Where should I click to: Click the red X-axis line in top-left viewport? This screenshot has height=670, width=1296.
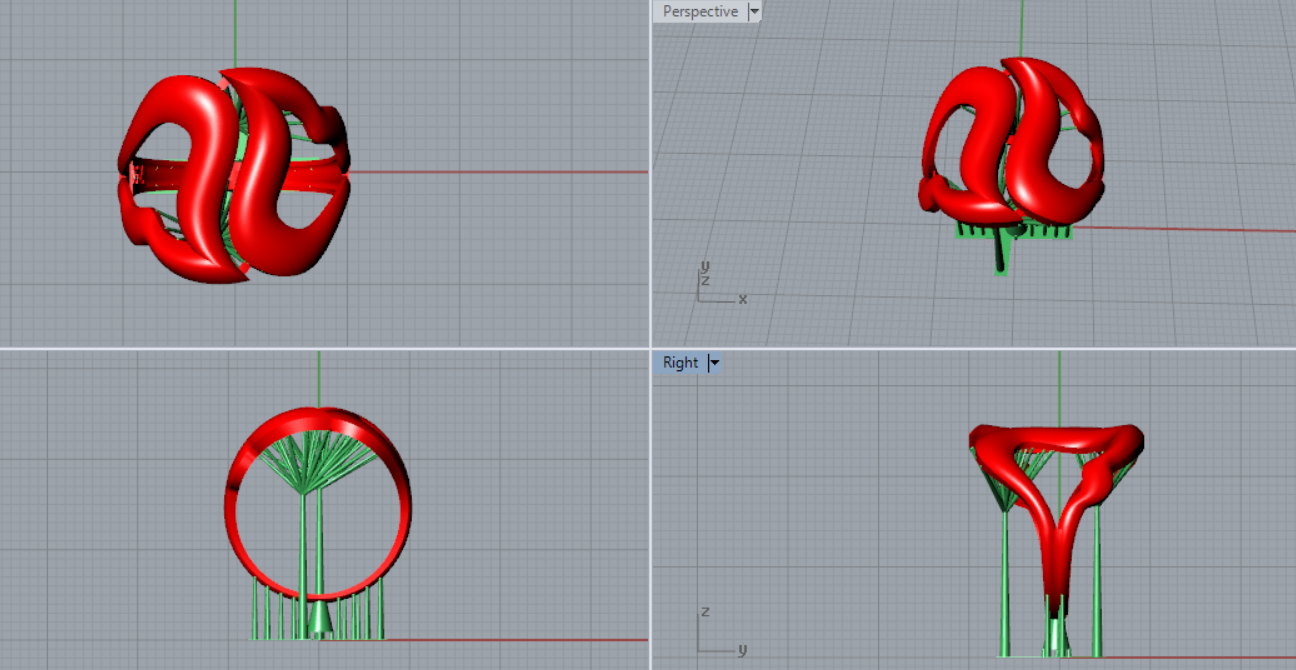pyautogui.click(x=500, y=172)
